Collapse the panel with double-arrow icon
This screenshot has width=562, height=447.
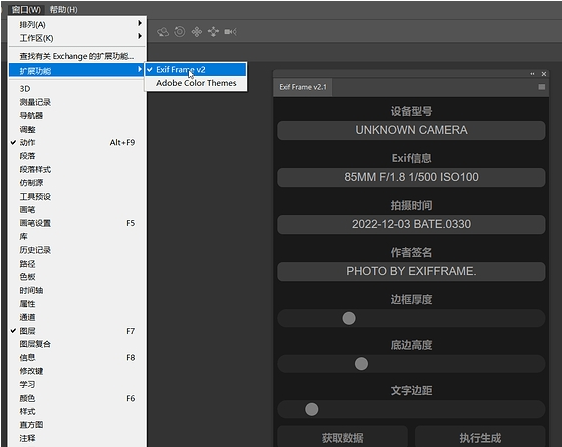(x=532, y=74)
